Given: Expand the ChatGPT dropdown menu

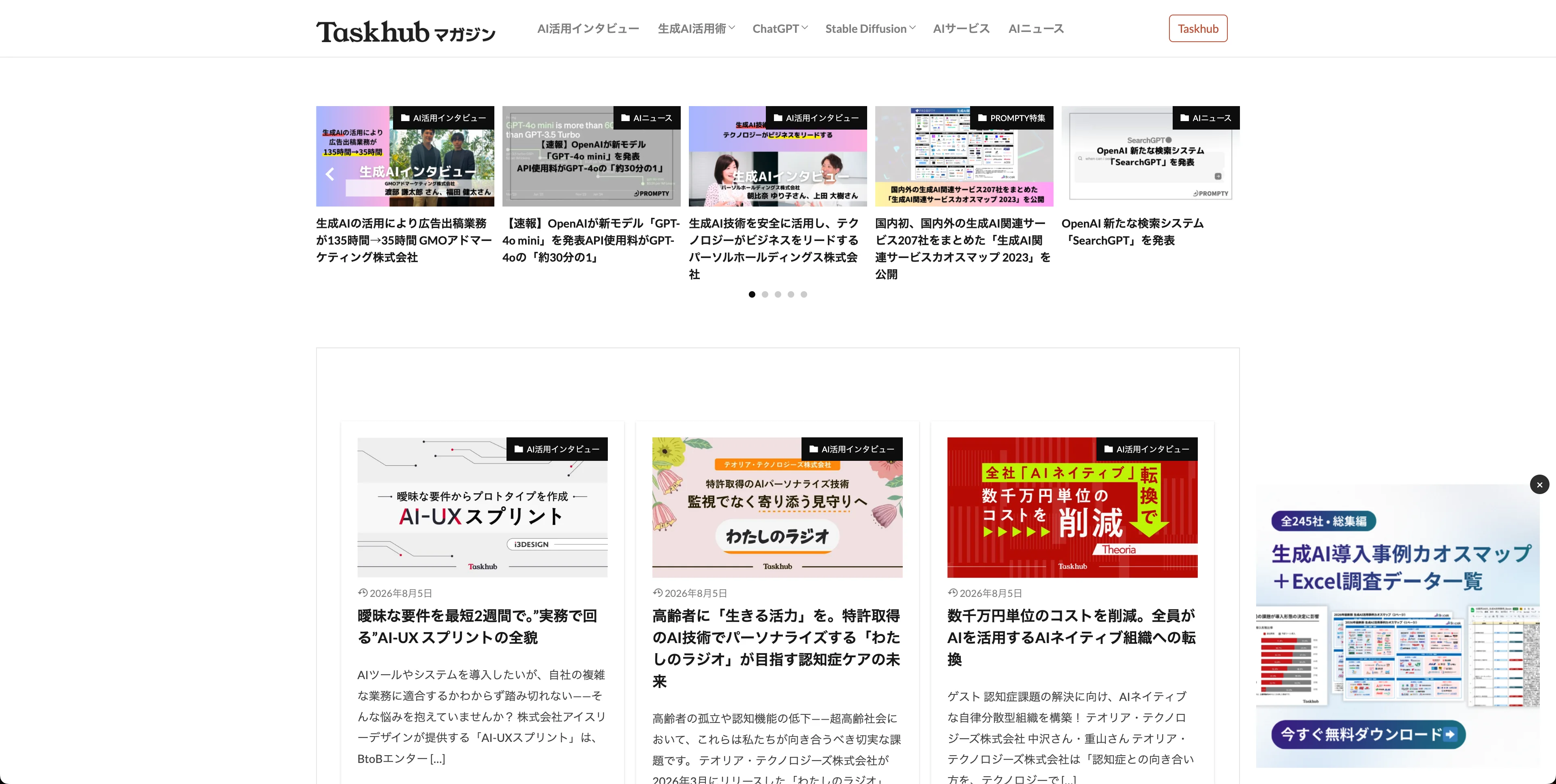Looking at the screenshot, I should point(780,28).
